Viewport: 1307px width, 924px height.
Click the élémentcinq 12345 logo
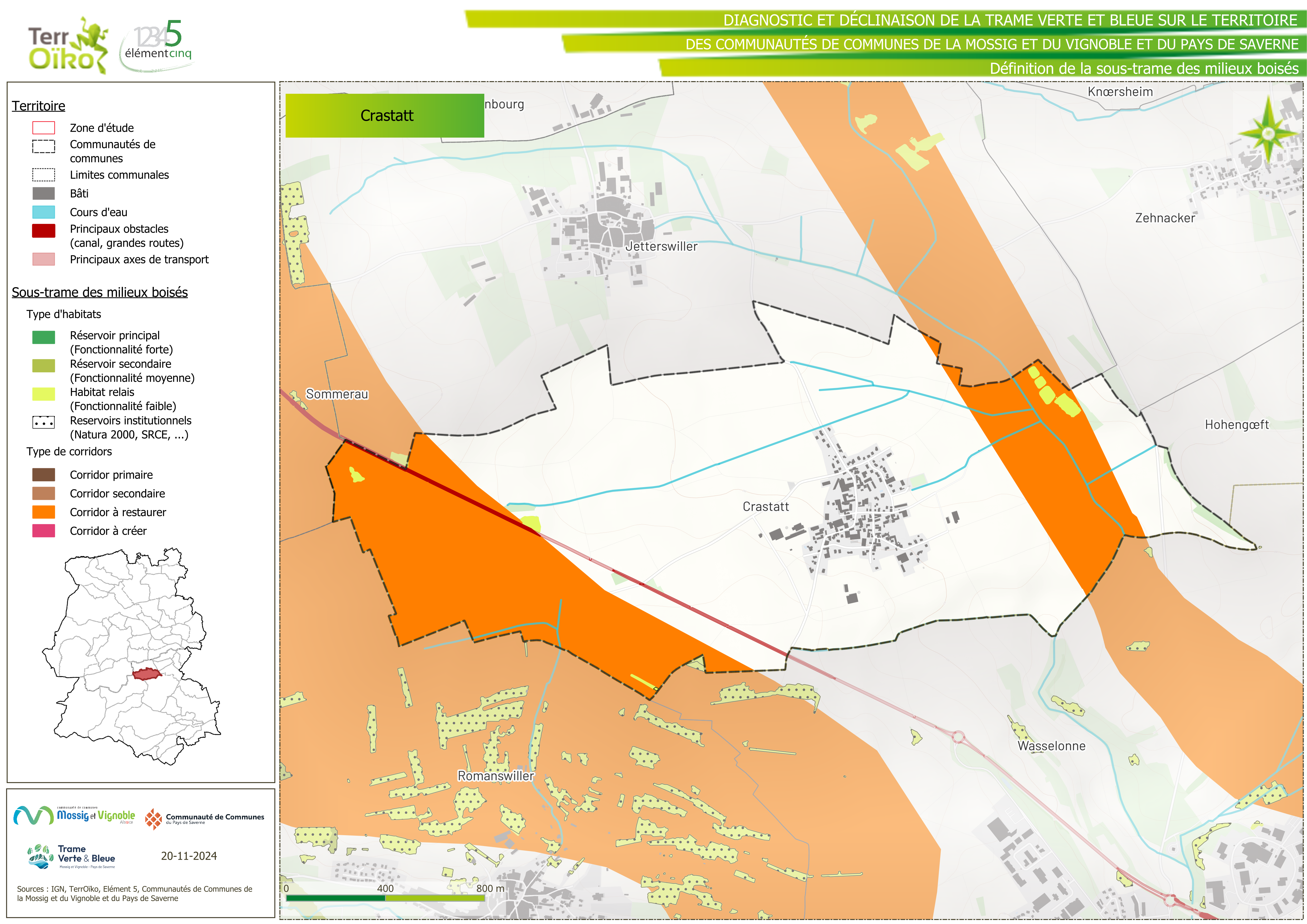click(158, 46)
